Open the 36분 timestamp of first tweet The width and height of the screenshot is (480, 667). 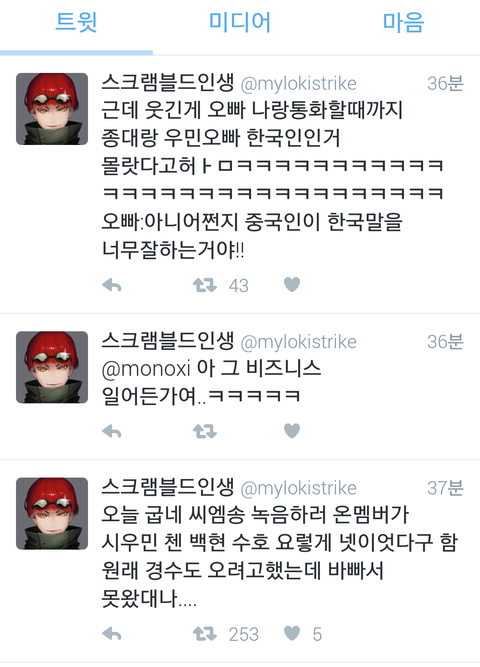point(445,83)
